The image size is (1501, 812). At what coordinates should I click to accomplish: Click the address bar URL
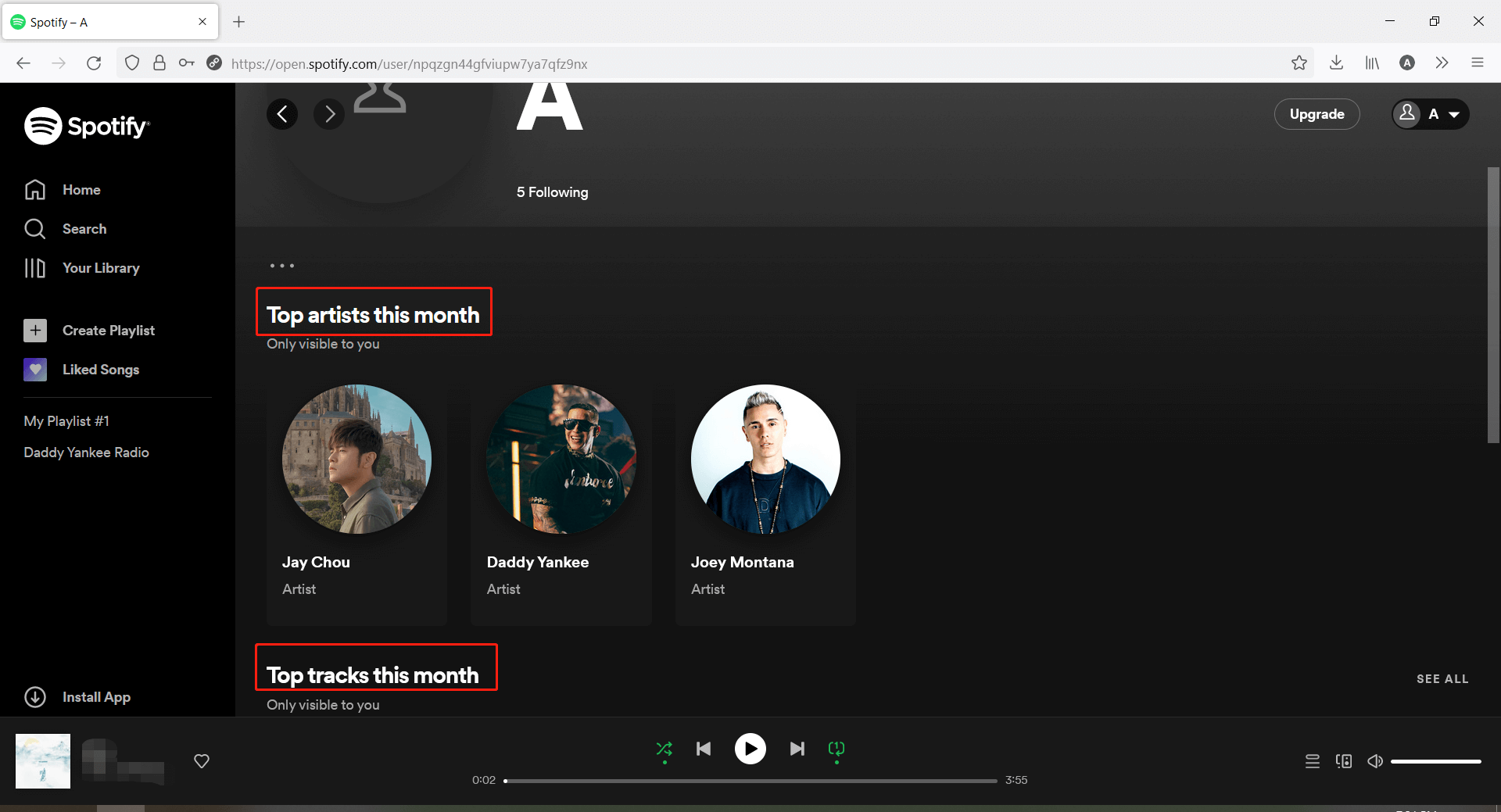coord(409,64)
